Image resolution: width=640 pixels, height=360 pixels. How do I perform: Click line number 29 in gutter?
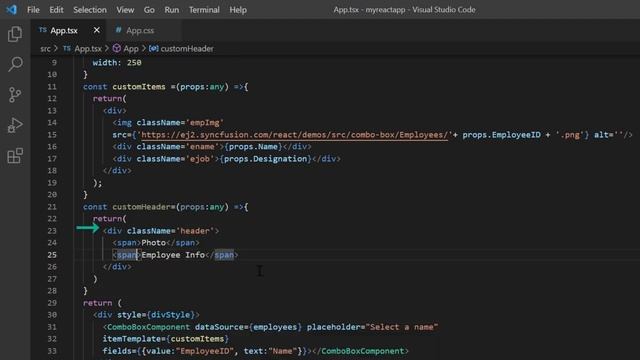point(52,303)
